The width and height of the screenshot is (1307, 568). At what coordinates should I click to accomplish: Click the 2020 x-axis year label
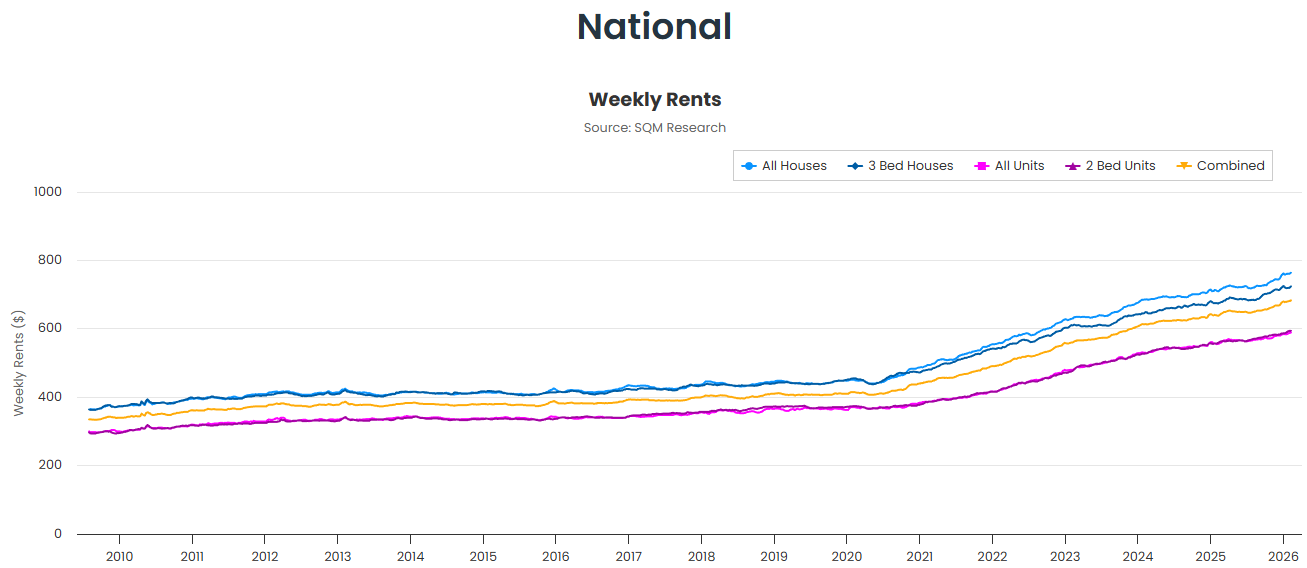pyautogui.click(x=847, y=556)
